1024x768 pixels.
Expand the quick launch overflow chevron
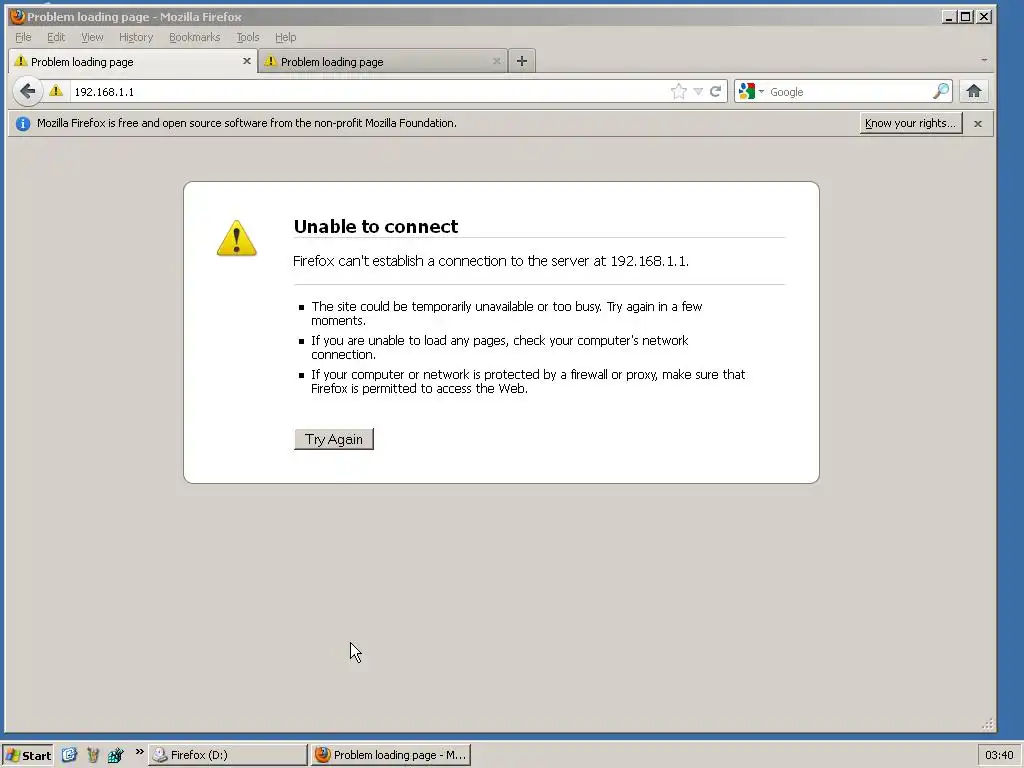[139, 752]
